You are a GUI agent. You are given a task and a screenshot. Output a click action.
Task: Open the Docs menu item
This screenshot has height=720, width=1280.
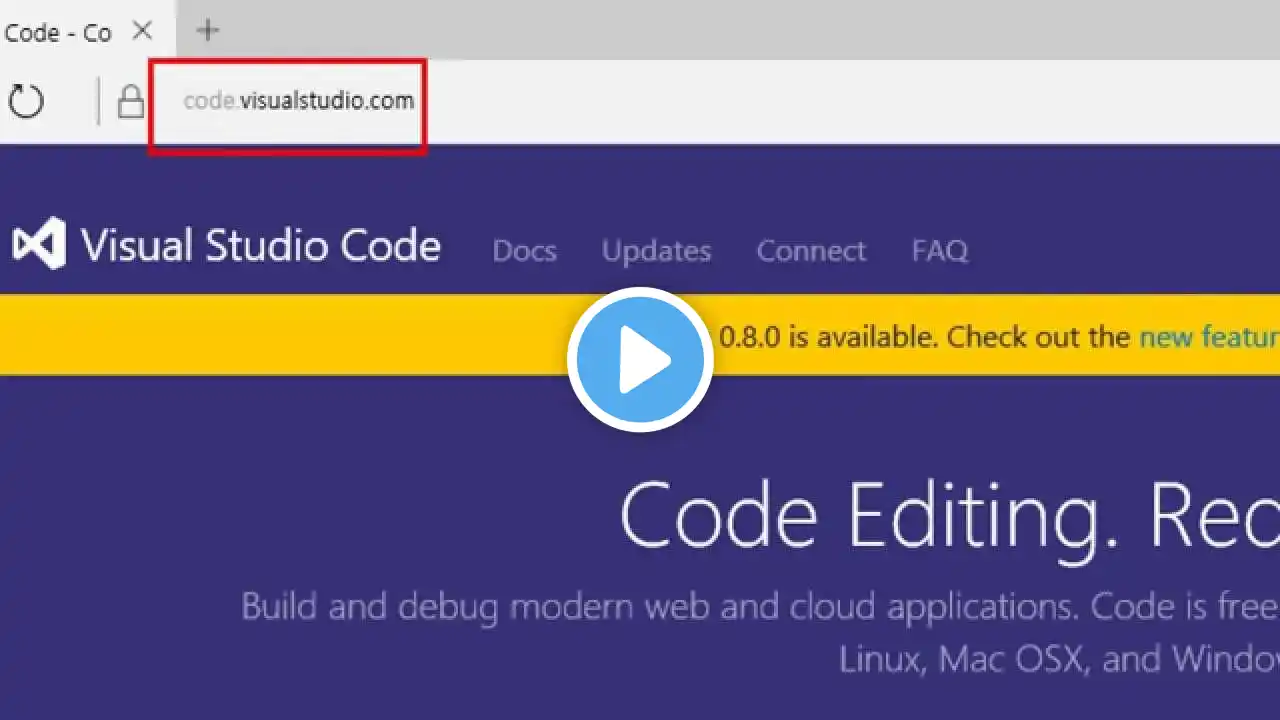[524, 250]
